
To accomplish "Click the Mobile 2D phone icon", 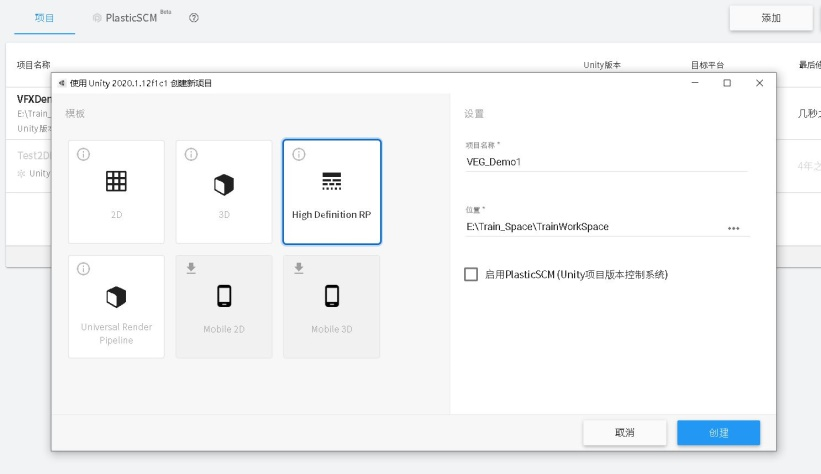I will point(224,296).
